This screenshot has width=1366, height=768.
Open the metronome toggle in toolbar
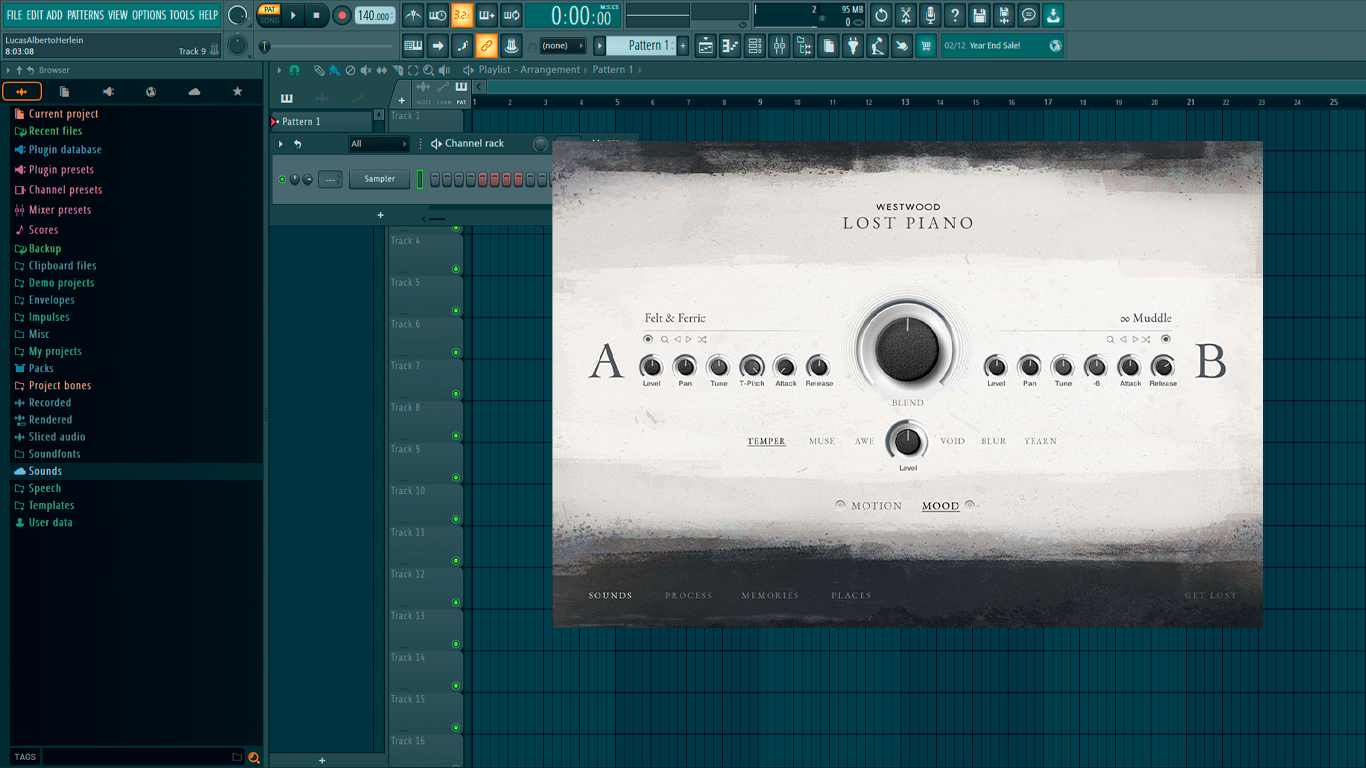click(x=413, y=15)
